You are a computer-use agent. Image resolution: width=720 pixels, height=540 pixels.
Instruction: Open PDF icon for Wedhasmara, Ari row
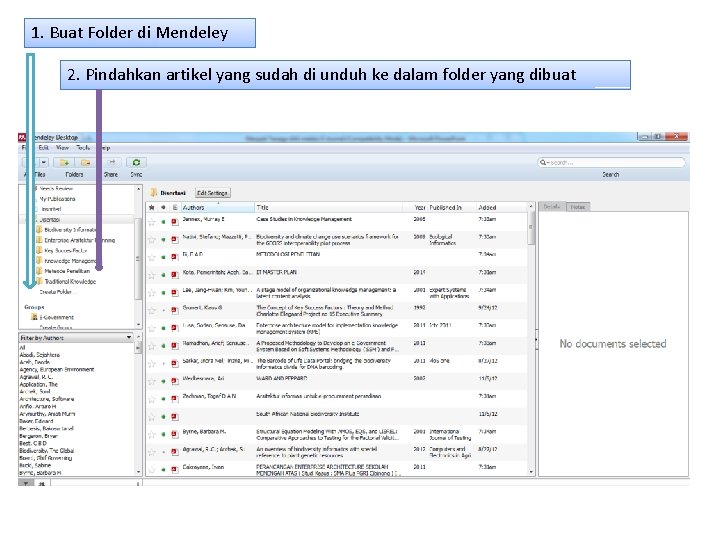point(174,381)
